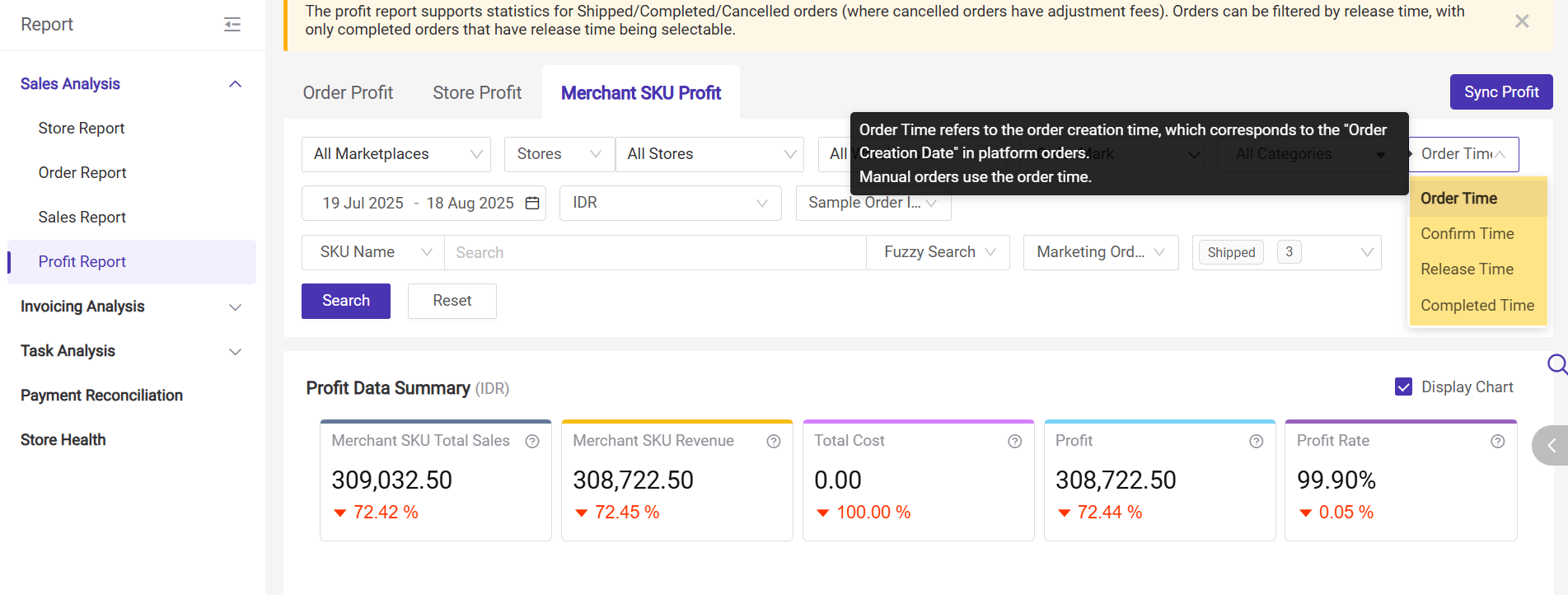1568x595 pixels.
Task: Open Sales Report in sidebar
Action: click(x=82, y=218)
